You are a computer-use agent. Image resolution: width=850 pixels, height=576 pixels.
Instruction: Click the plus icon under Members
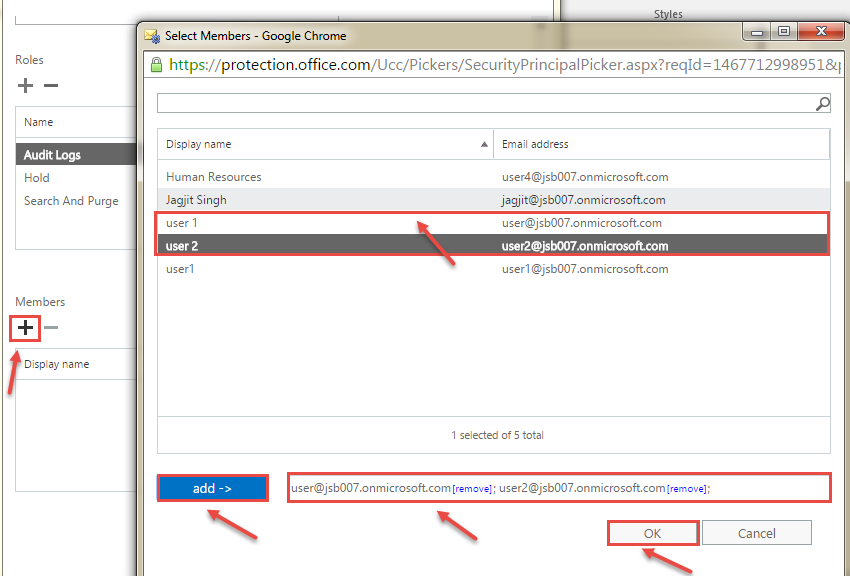26,327
